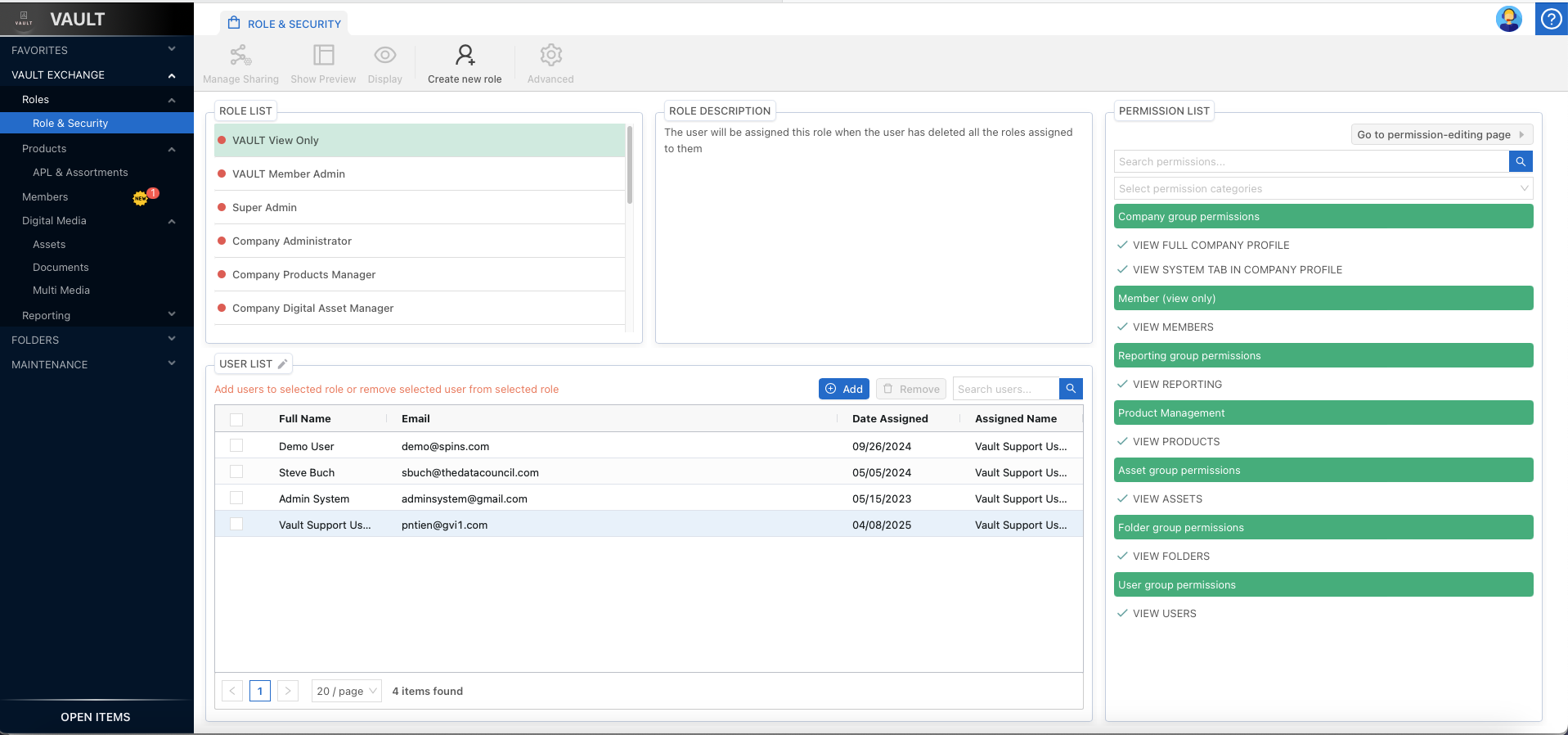Change the 20 / page size dropdown
Screen dimensions: 1568x735
tap(347, 691)
